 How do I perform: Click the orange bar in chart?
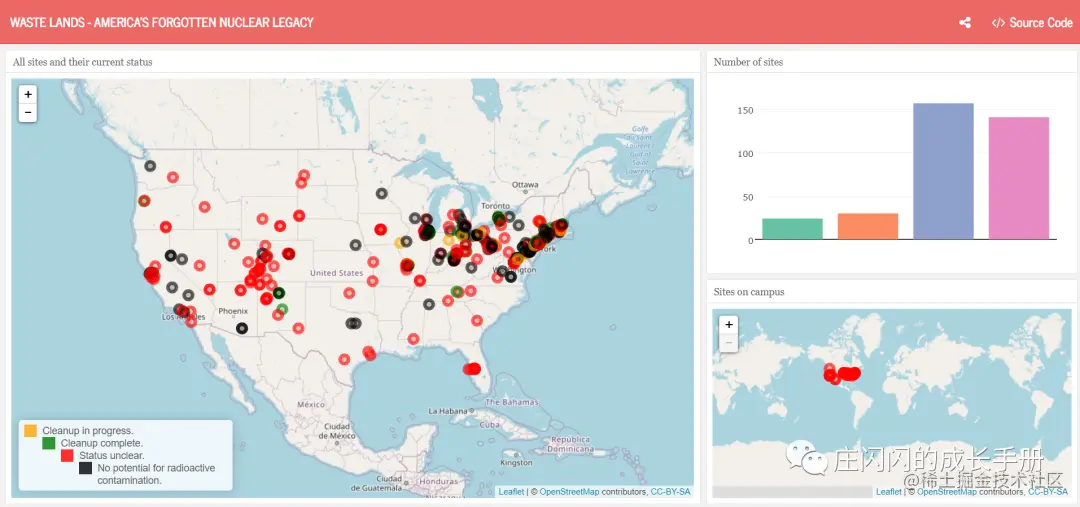[868, 226]
